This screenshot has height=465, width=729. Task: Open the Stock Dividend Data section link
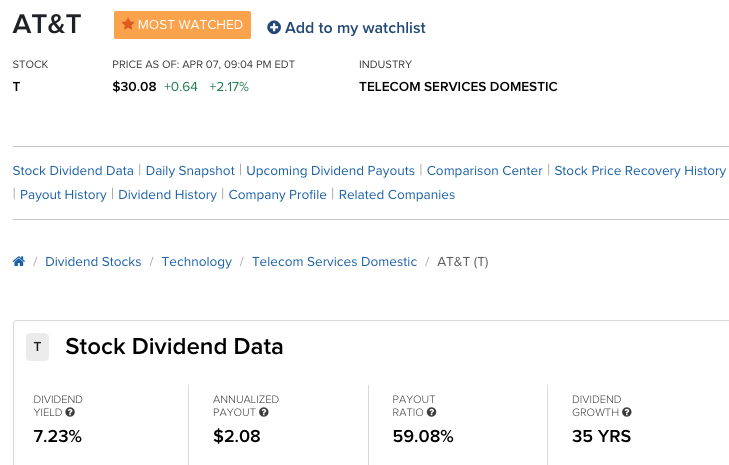(x=73, y=171)
